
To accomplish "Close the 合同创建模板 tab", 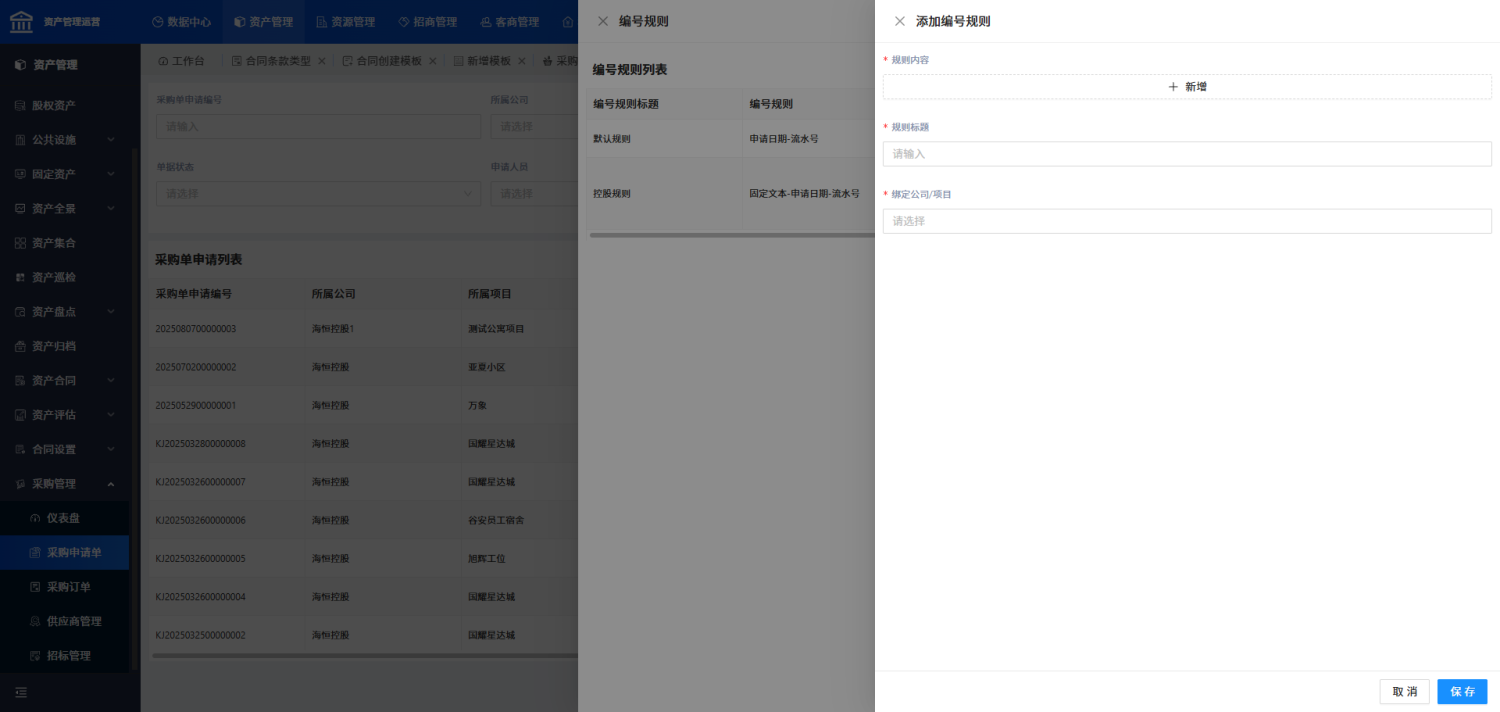I will pos(433,61).
